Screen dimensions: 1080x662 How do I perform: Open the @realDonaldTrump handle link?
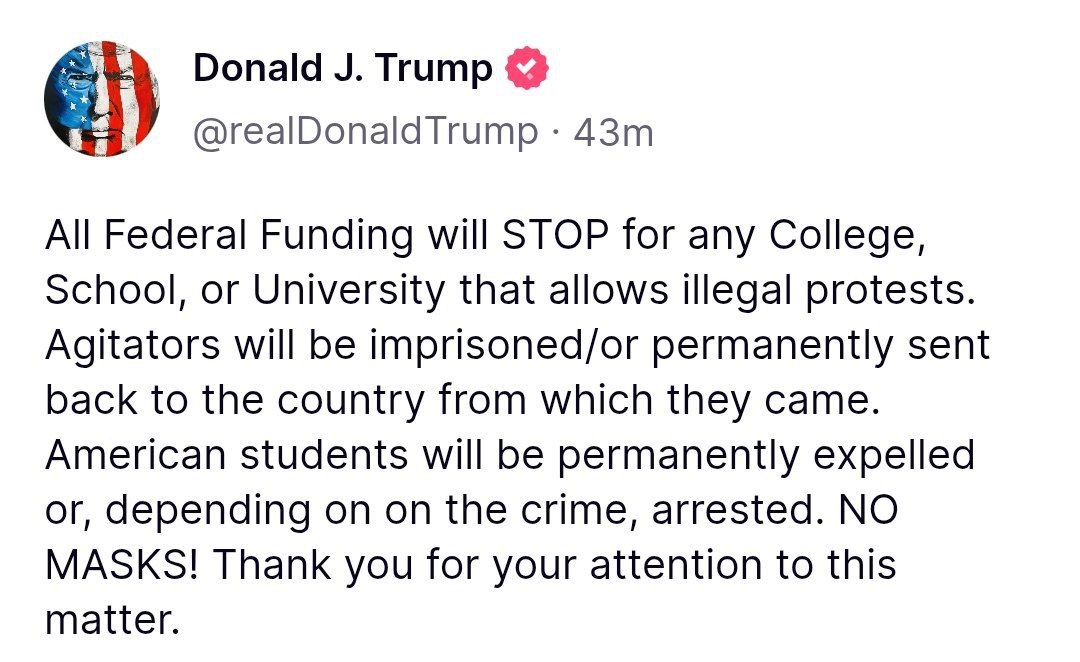coord(364,131)
